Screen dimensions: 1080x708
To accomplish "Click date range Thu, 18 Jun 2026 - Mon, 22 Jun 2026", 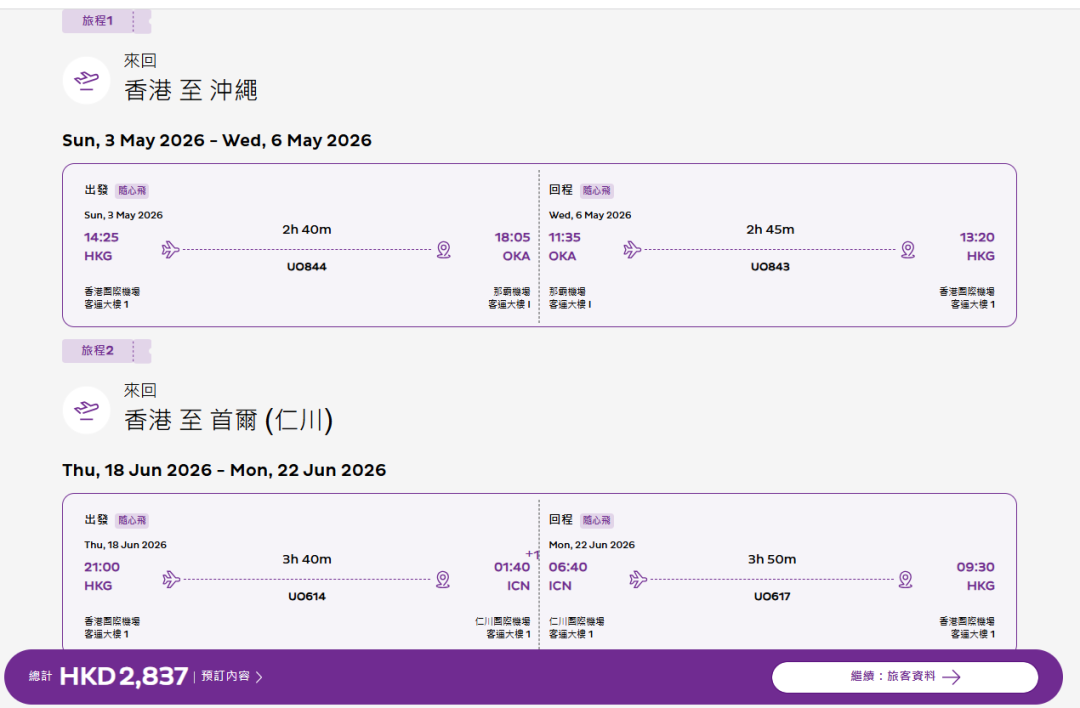I will [x=224, y=470].
